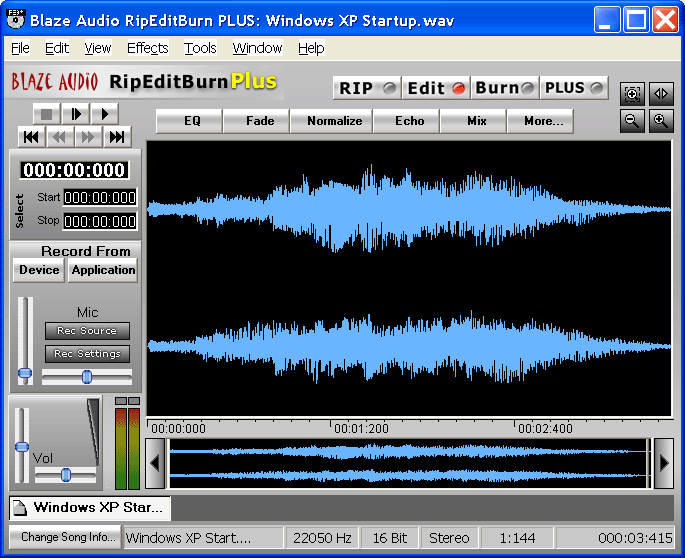Click the Zoom out magnifier icon

click(632, 121)
